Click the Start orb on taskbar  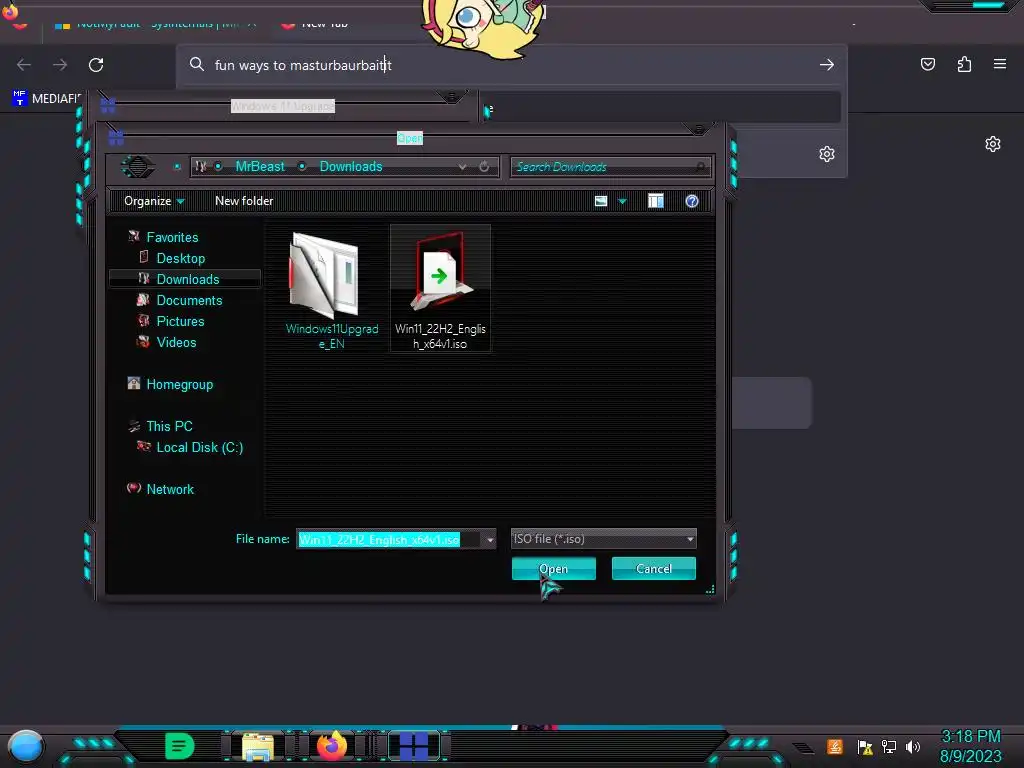(x=25, y=747)
